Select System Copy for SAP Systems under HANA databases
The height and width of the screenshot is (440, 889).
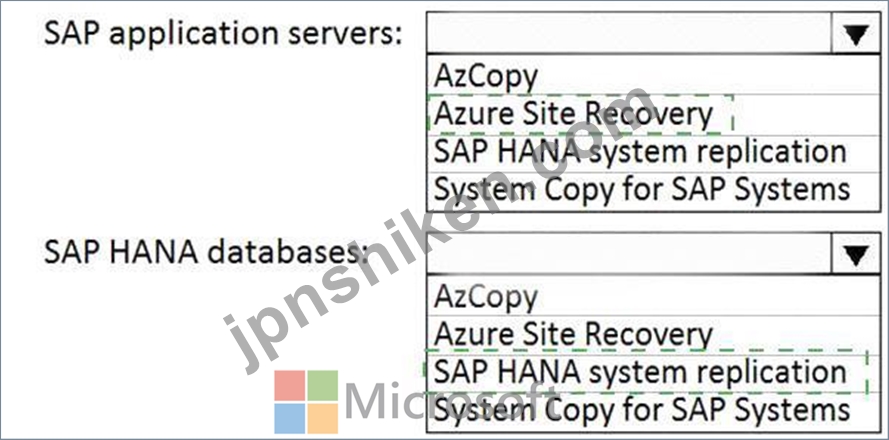point(652,411)
